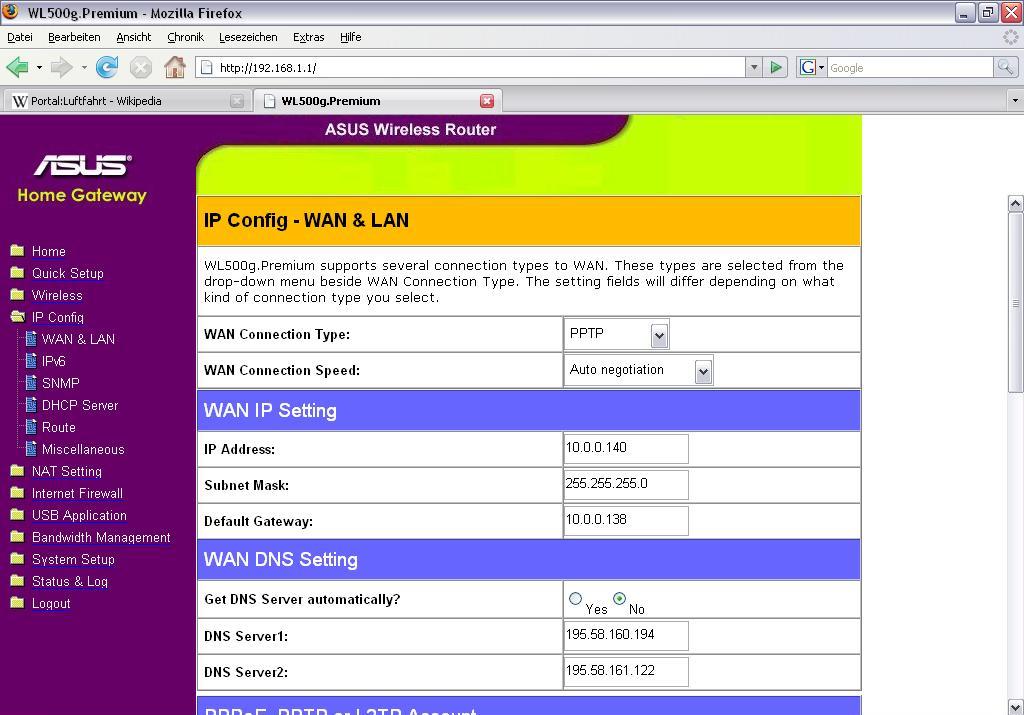The width and height of the screenshot is (1024, 715).
Task: Open the Extras menu
Action: pyautogui.click(x=308, y=37)
